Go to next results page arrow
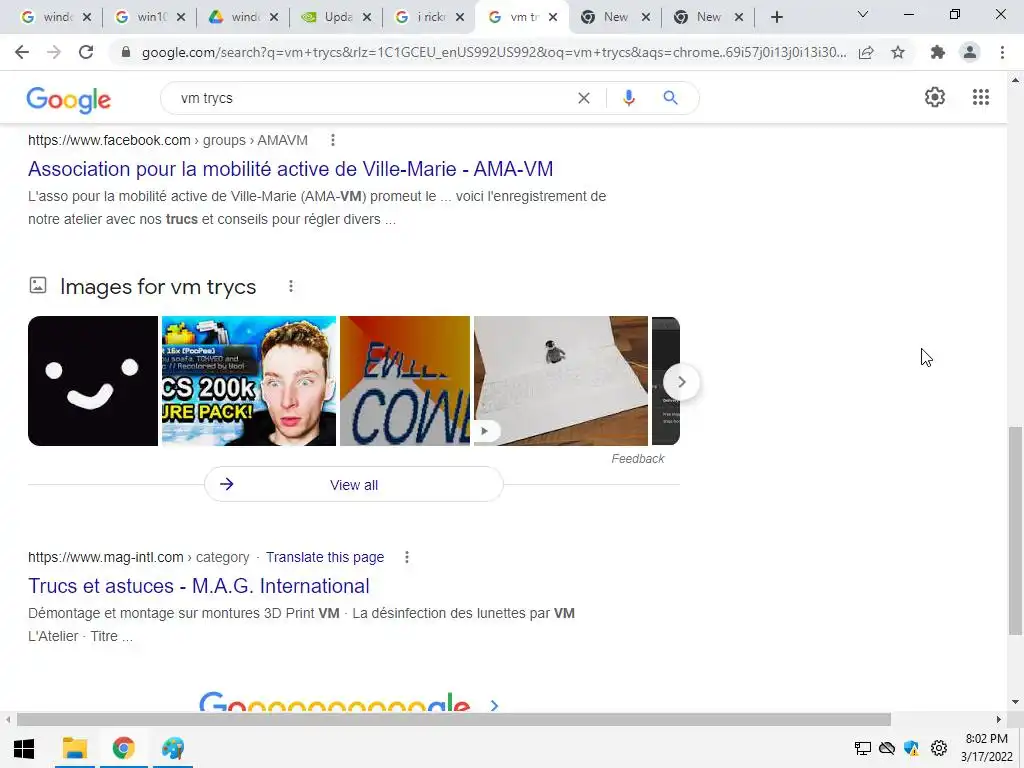Image resolution: width=1024 pixels, height=768 pixels. [x=494, y=705]
